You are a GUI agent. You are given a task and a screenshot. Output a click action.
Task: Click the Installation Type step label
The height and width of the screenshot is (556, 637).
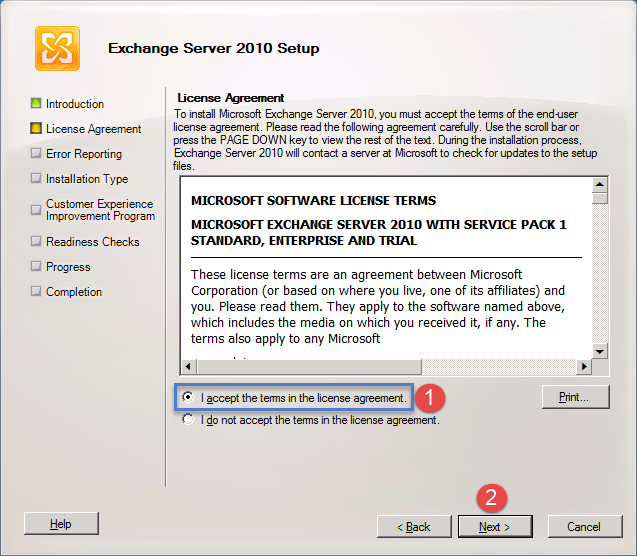click(87, 179)
